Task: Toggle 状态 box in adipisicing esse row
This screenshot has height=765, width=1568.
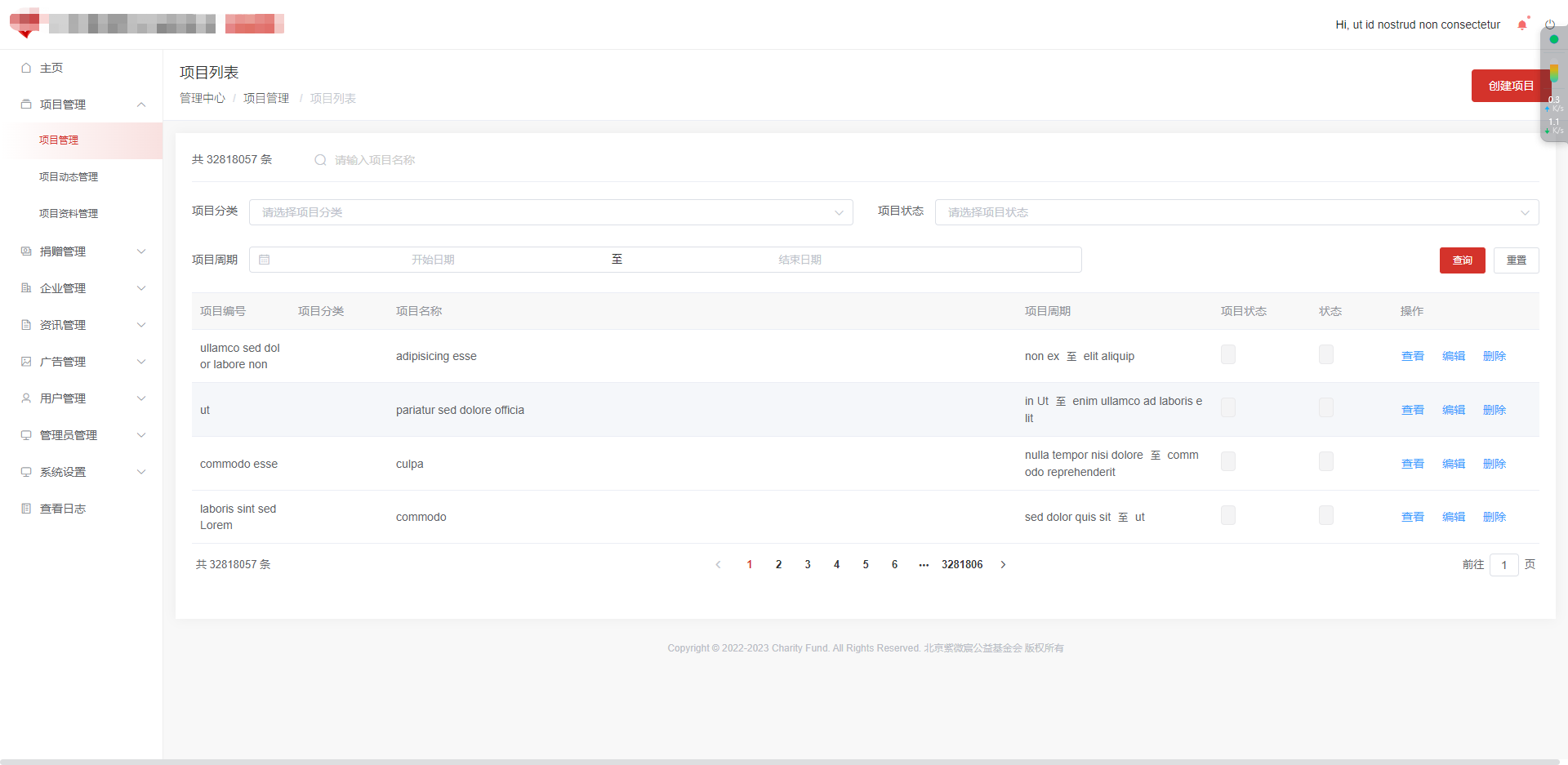Action: (1326, 354)
